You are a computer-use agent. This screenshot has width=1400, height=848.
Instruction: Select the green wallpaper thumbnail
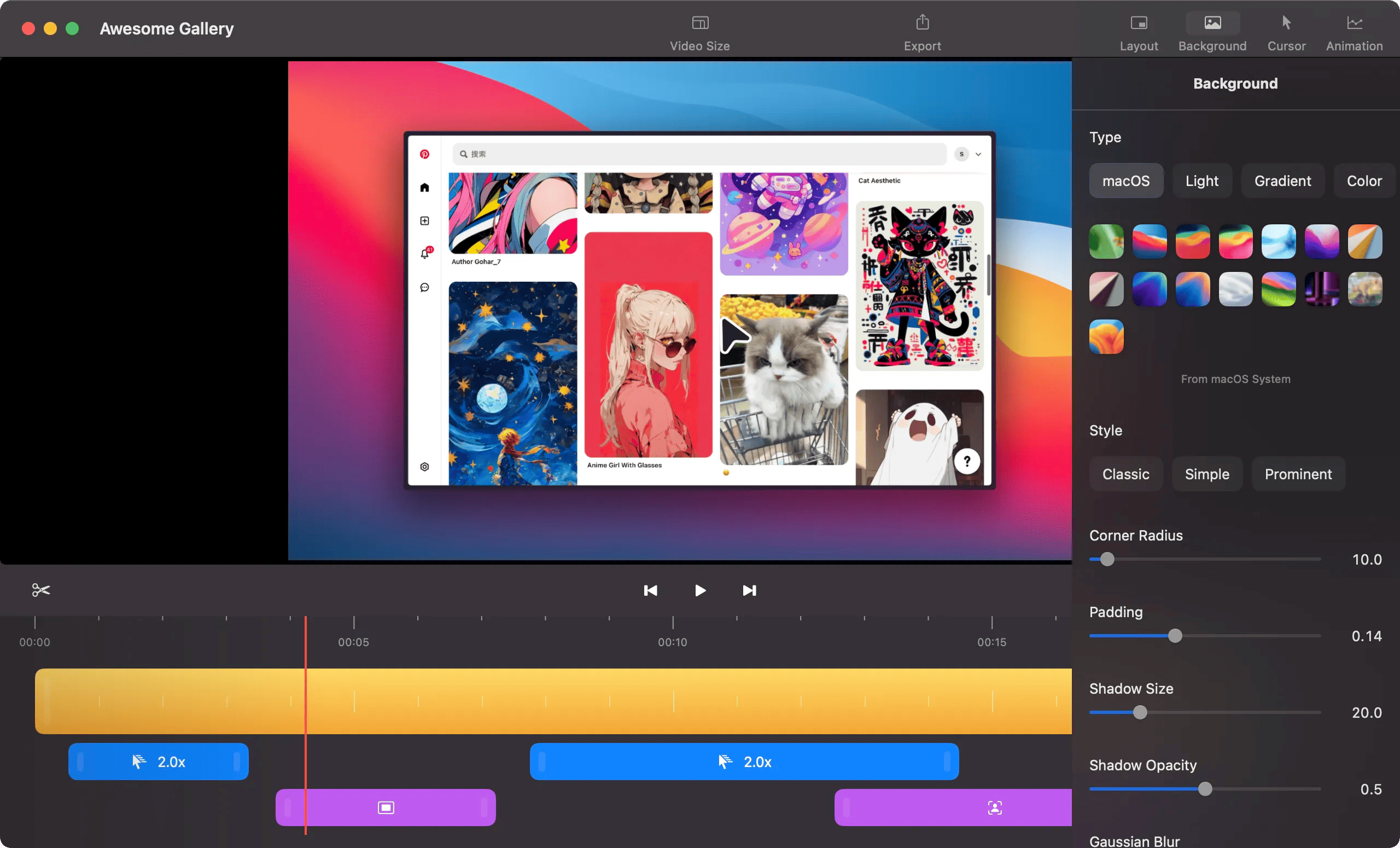(x=1106, y=241)
